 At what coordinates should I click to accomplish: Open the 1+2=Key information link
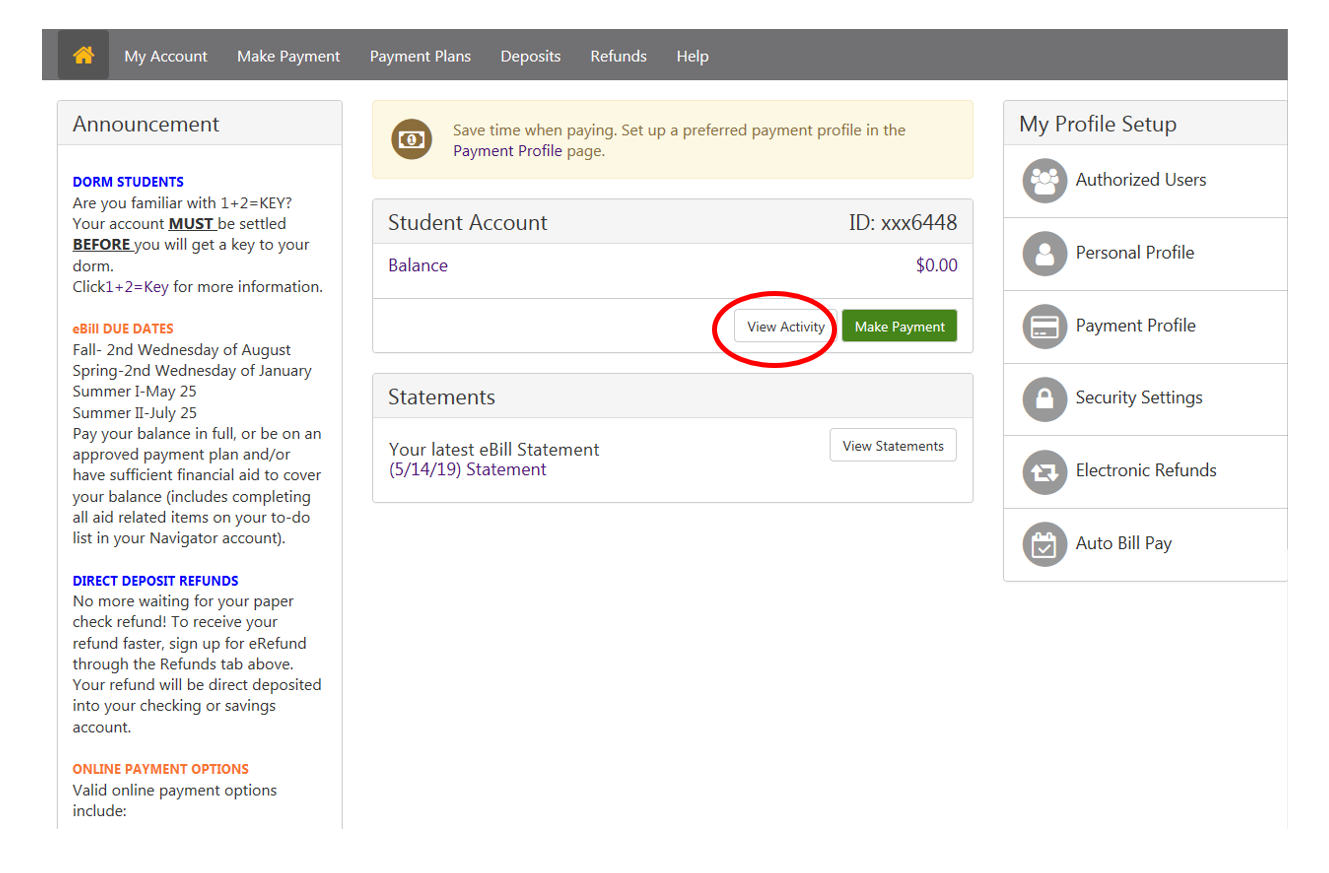click(x=138, y=286)
